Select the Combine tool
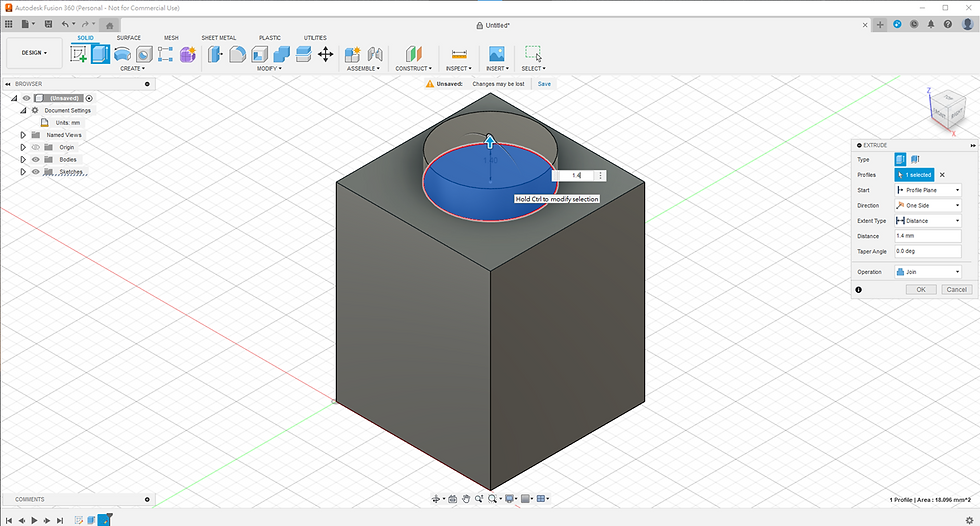Screen dimensions: 980x526 click(x=281, y=54)
